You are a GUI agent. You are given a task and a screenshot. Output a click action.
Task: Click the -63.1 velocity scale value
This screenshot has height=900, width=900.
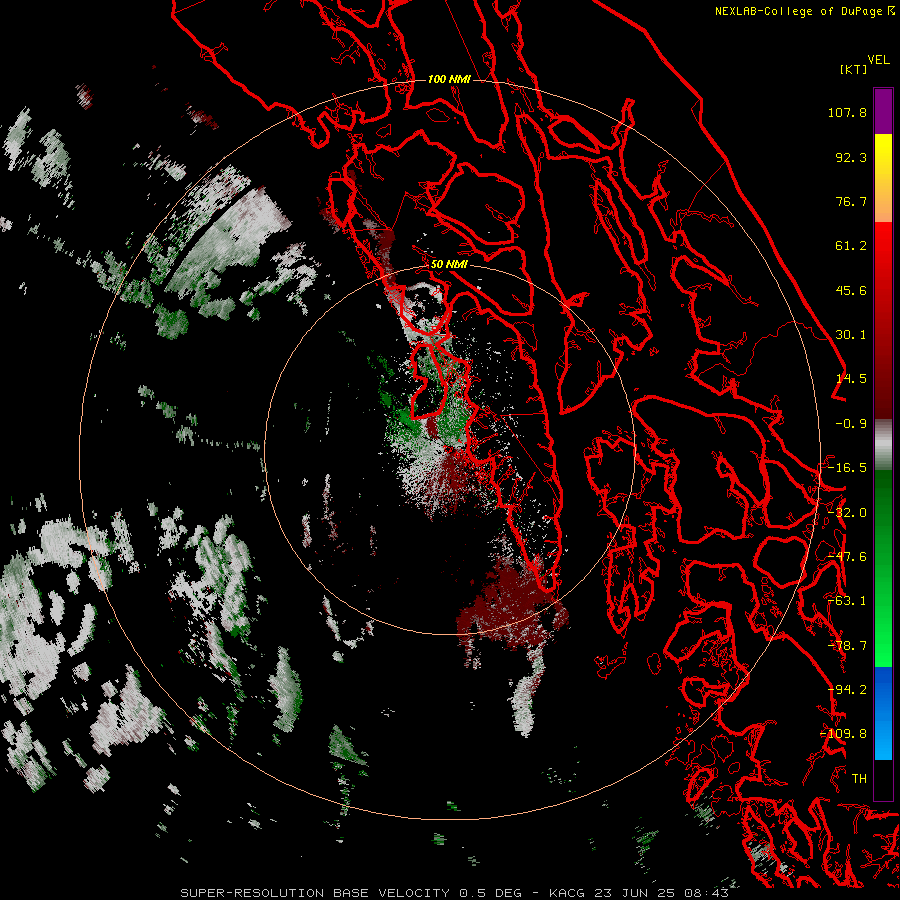(x=847, y=601)
